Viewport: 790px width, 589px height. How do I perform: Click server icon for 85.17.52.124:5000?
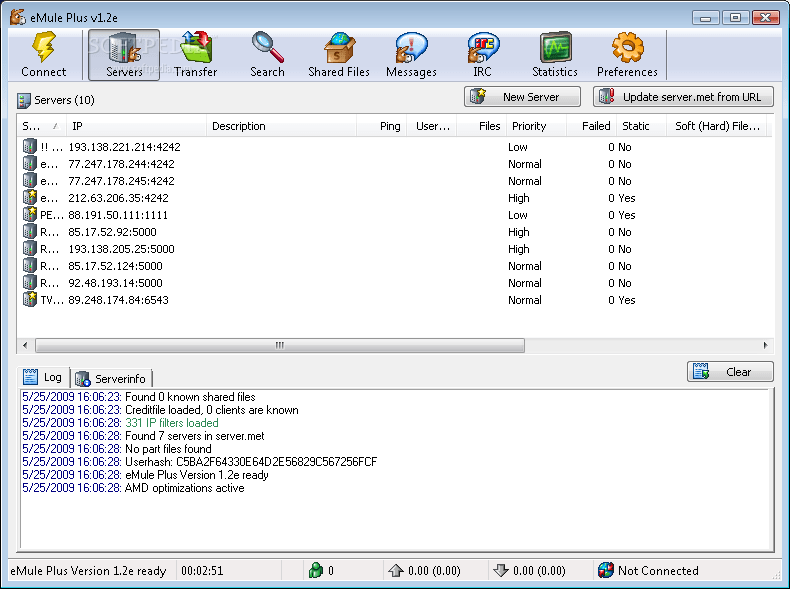click(x=30, y=266)
